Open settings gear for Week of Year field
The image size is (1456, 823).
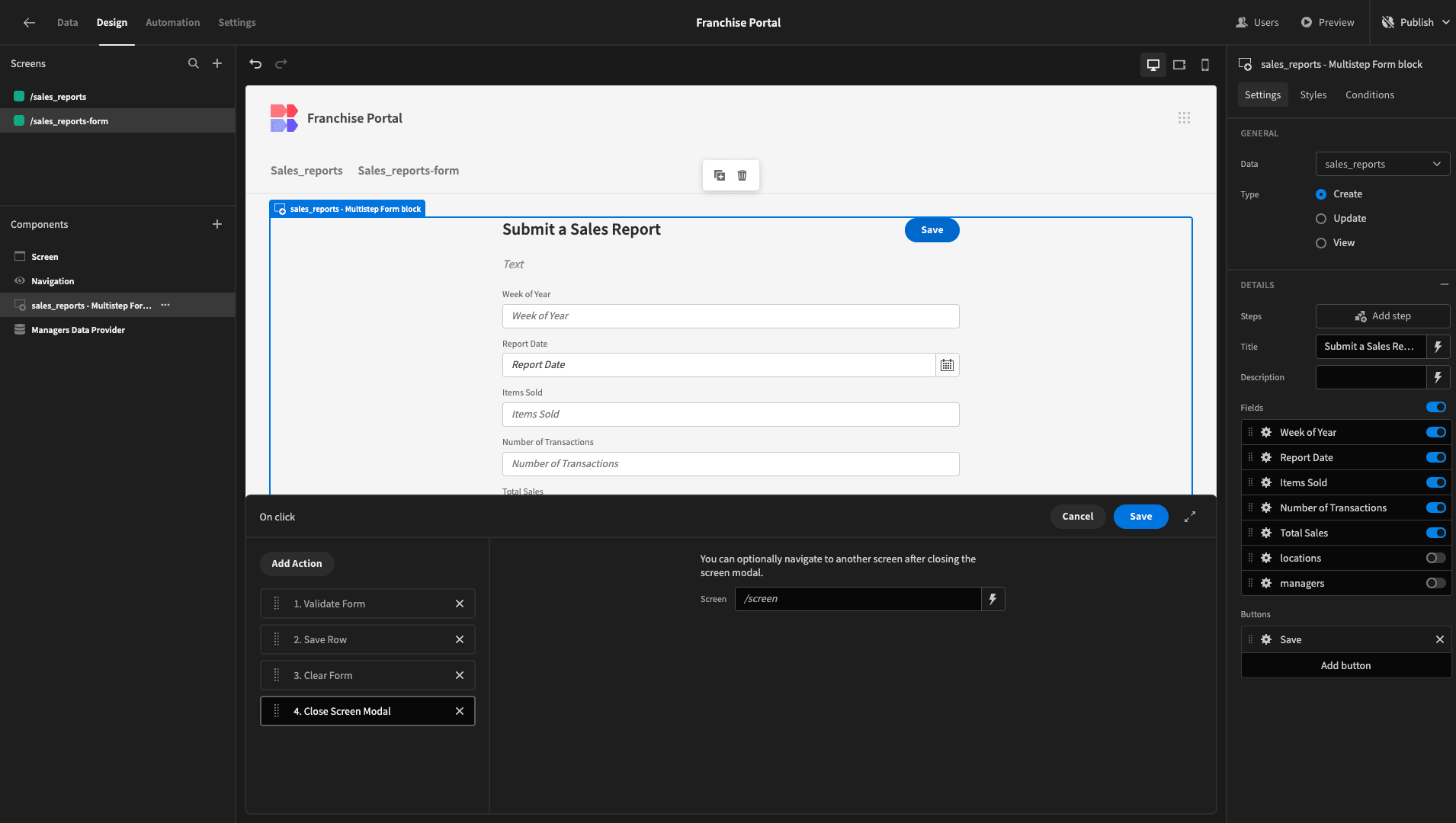coord(1266,433)
